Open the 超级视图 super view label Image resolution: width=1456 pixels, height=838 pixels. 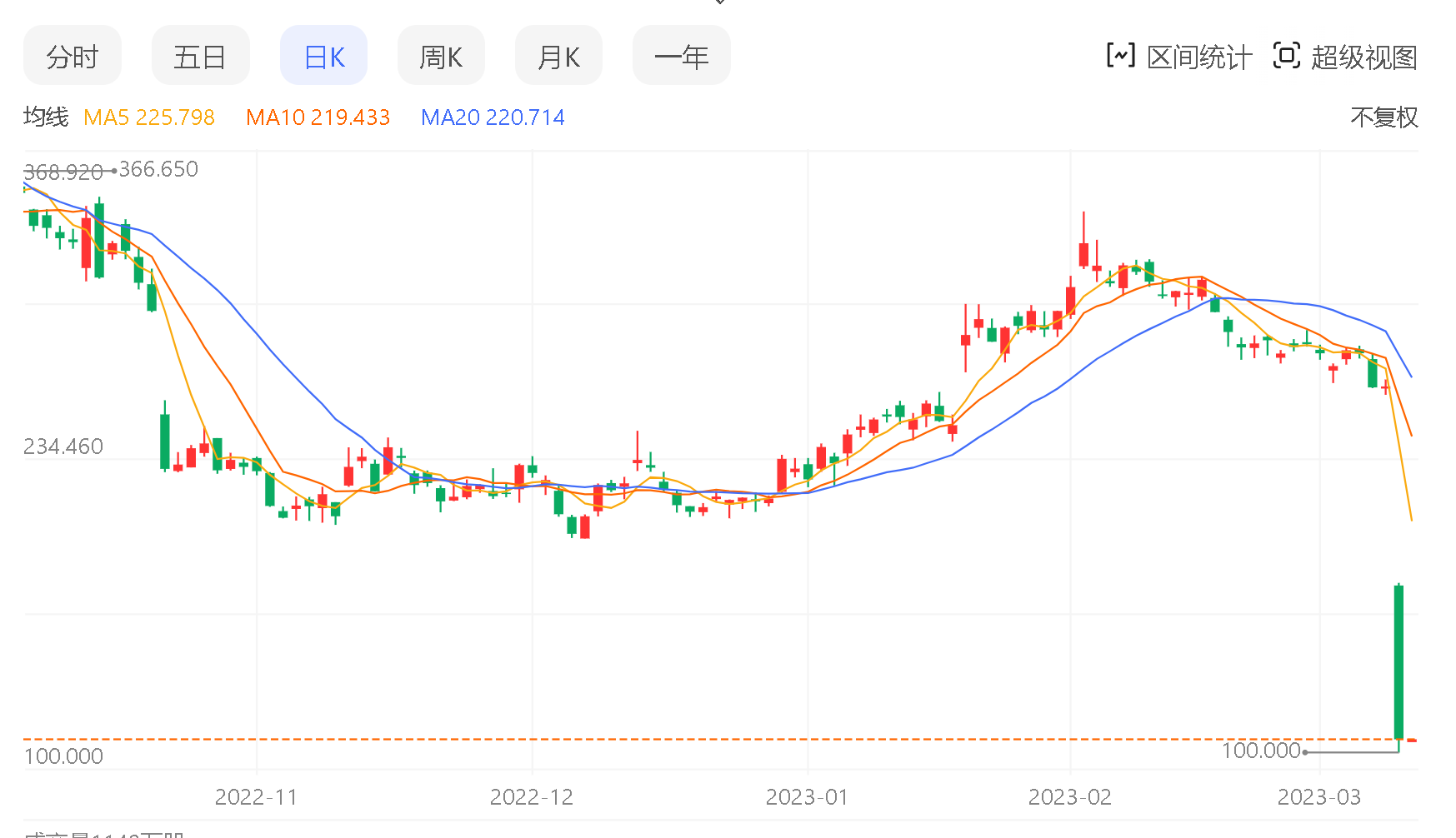tap(1364, 57)
